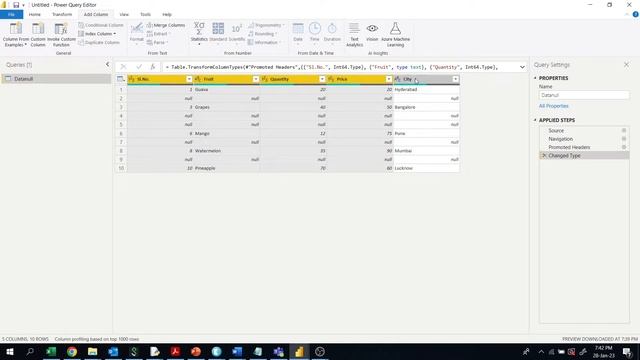Click the Statistics icon

tap(199, 29)
